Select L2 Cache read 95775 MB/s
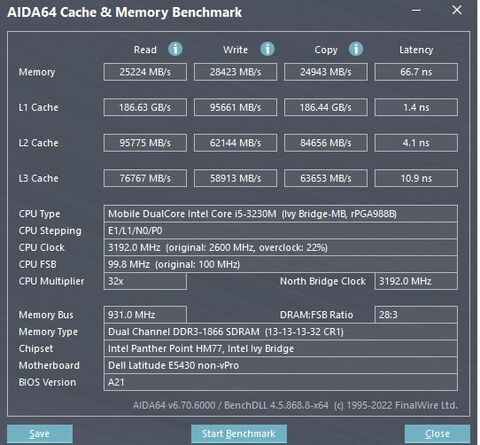The width and height of the screenshot is (480, 445). tap(145, 143)
